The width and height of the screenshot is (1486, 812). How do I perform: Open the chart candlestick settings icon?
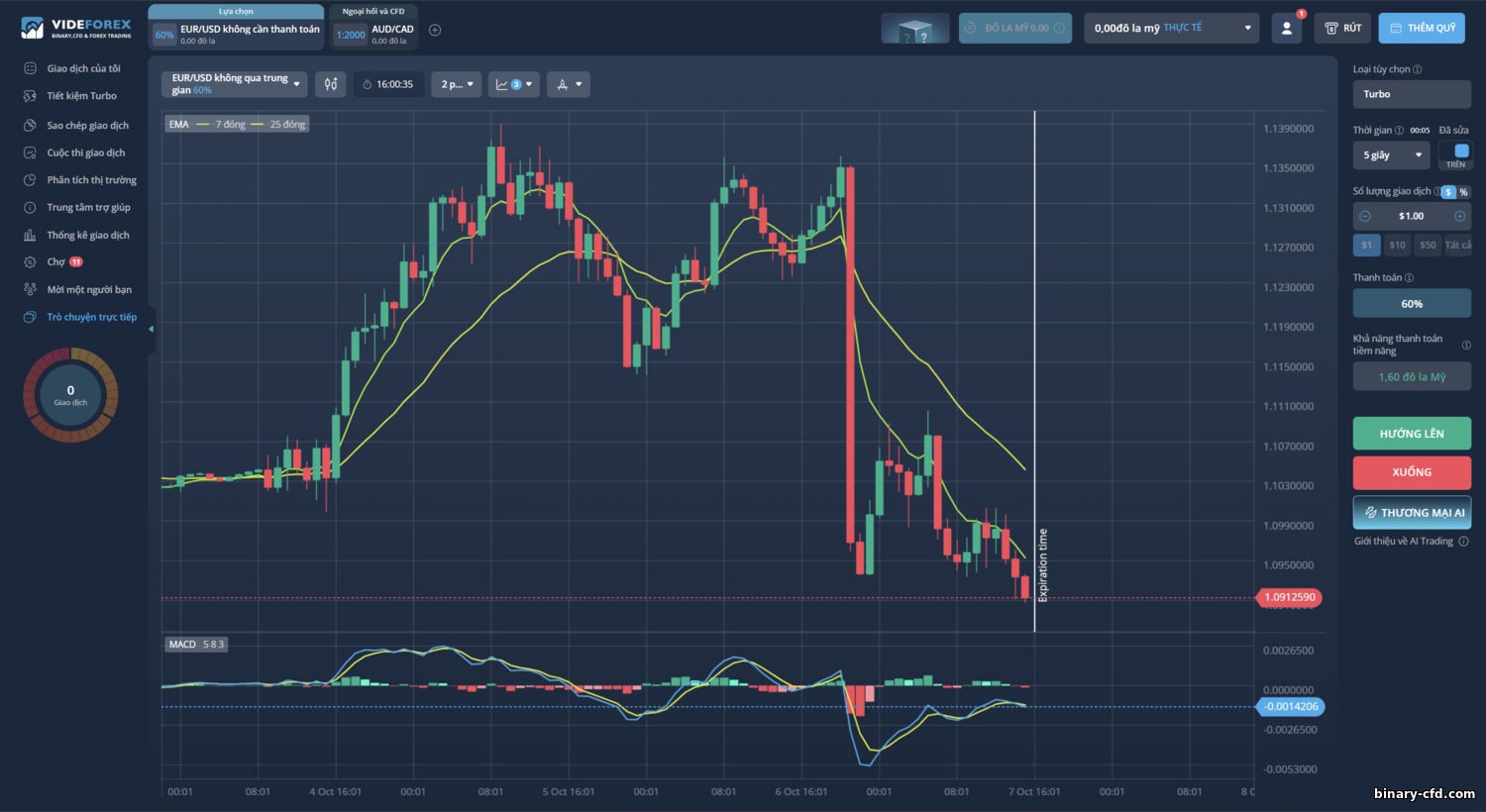point(331,84)
